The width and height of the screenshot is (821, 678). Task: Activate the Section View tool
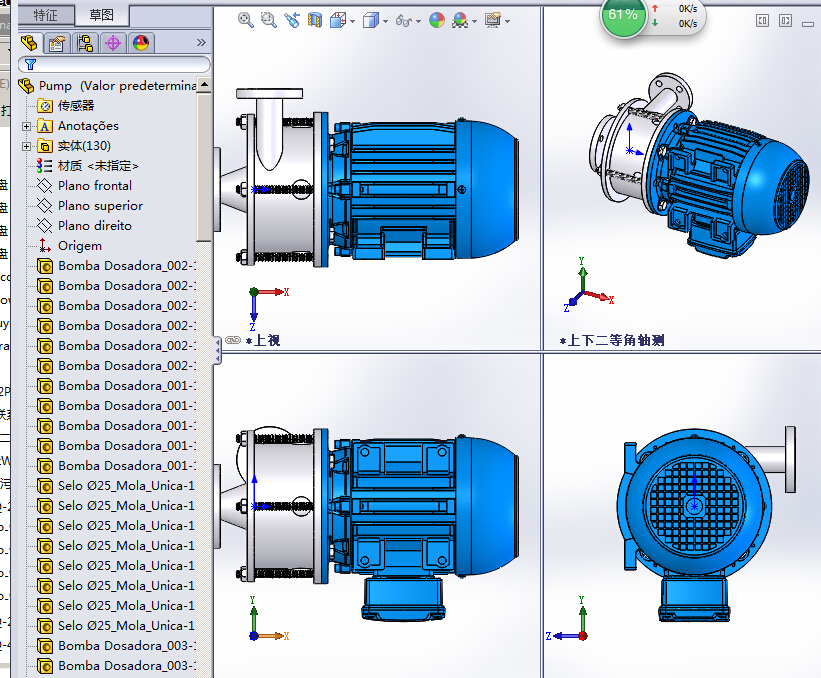pos(315,20)
